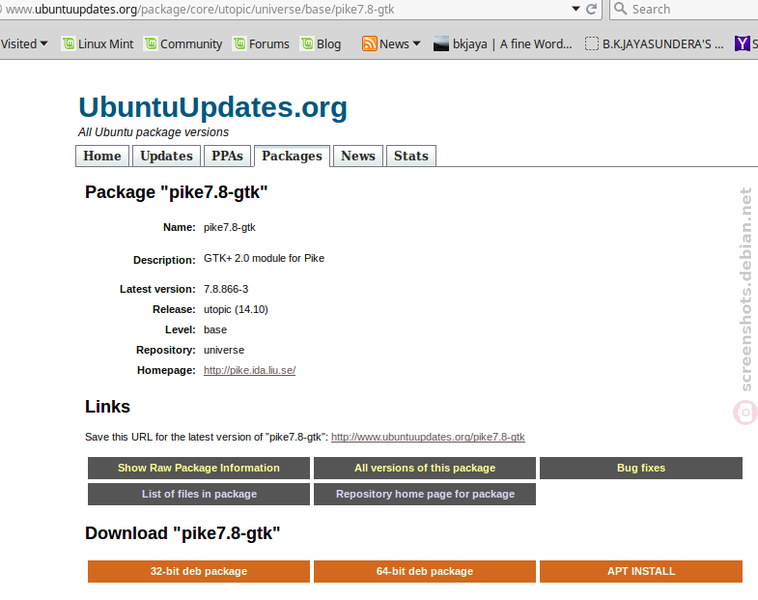The height and width of the screenshot is (600, 758).
Task: Open the Community bookmark
Action: point(184,44)
